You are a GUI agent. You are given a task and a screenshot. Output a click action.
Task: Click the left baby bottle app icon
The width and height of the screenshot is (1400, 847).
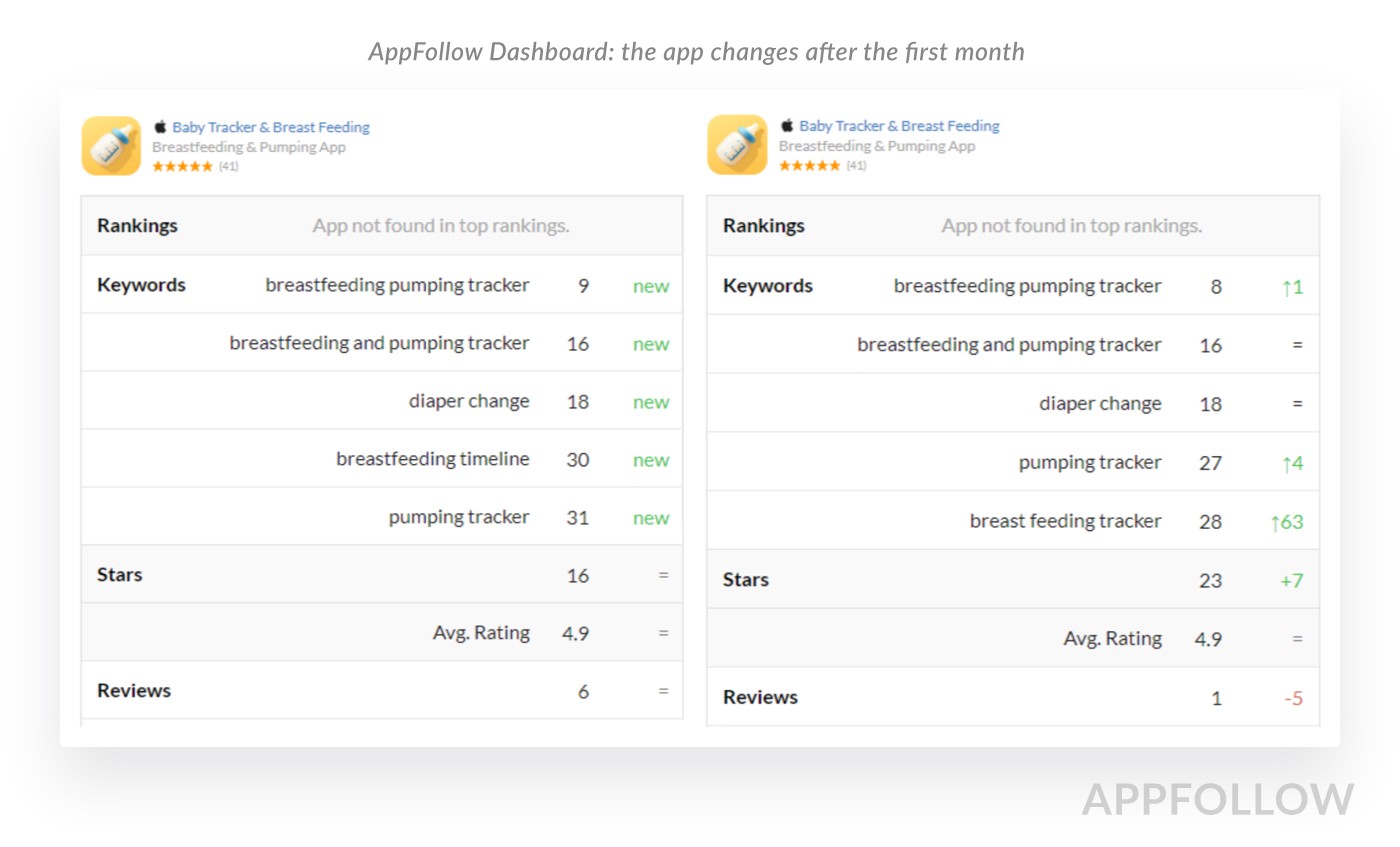(111, 146)
